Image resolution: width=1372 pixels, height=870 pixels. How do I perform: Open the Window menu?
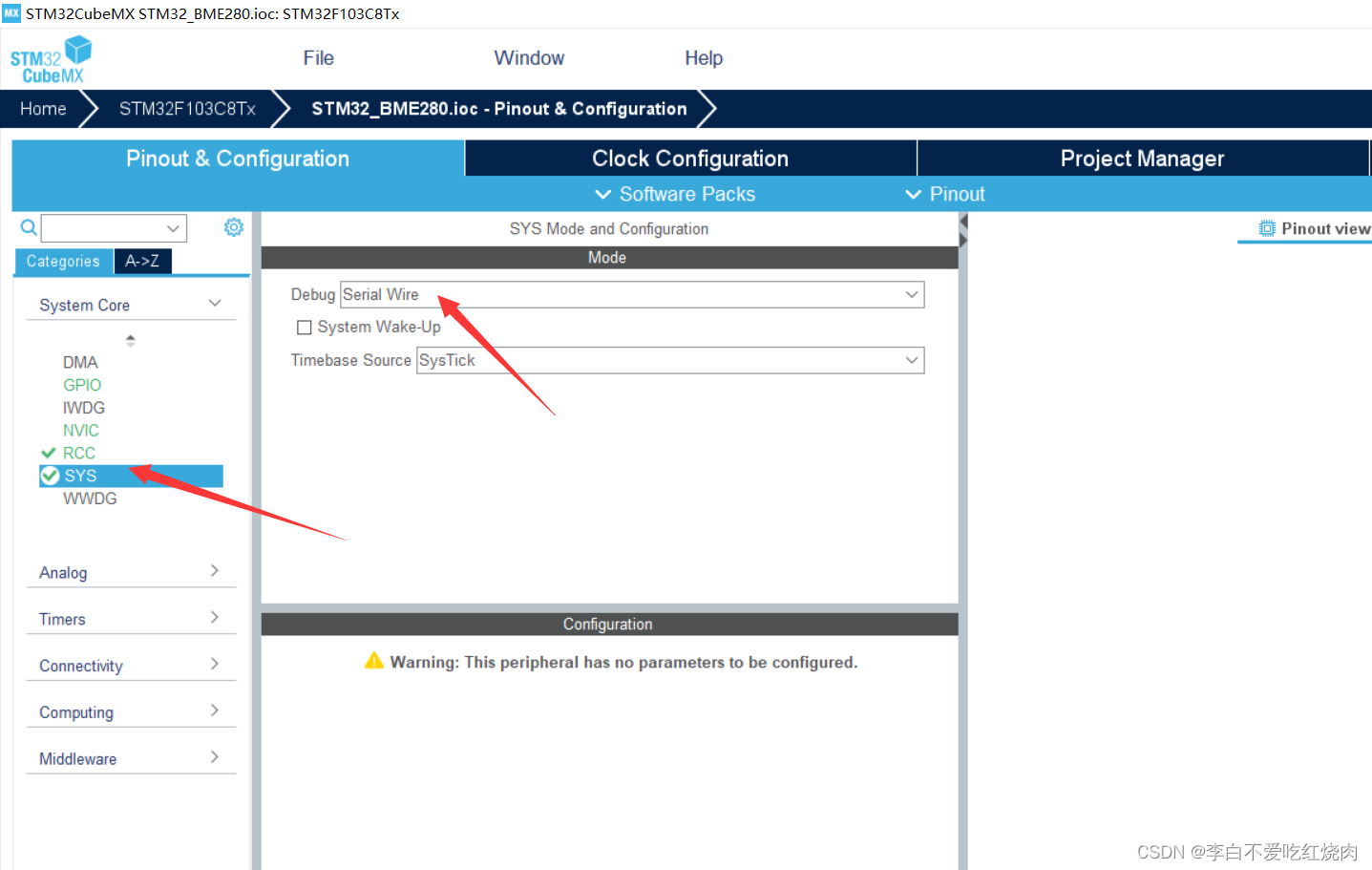pos(529,58)
